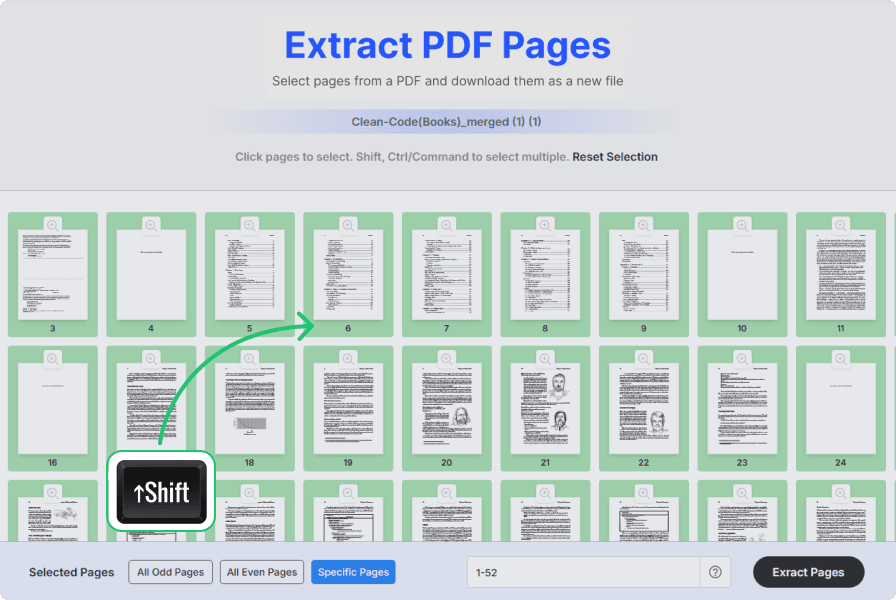Screen dimensions: 896x600
Task: Open the magnifier preview on page 23
Action: click(x=741, y=358)
